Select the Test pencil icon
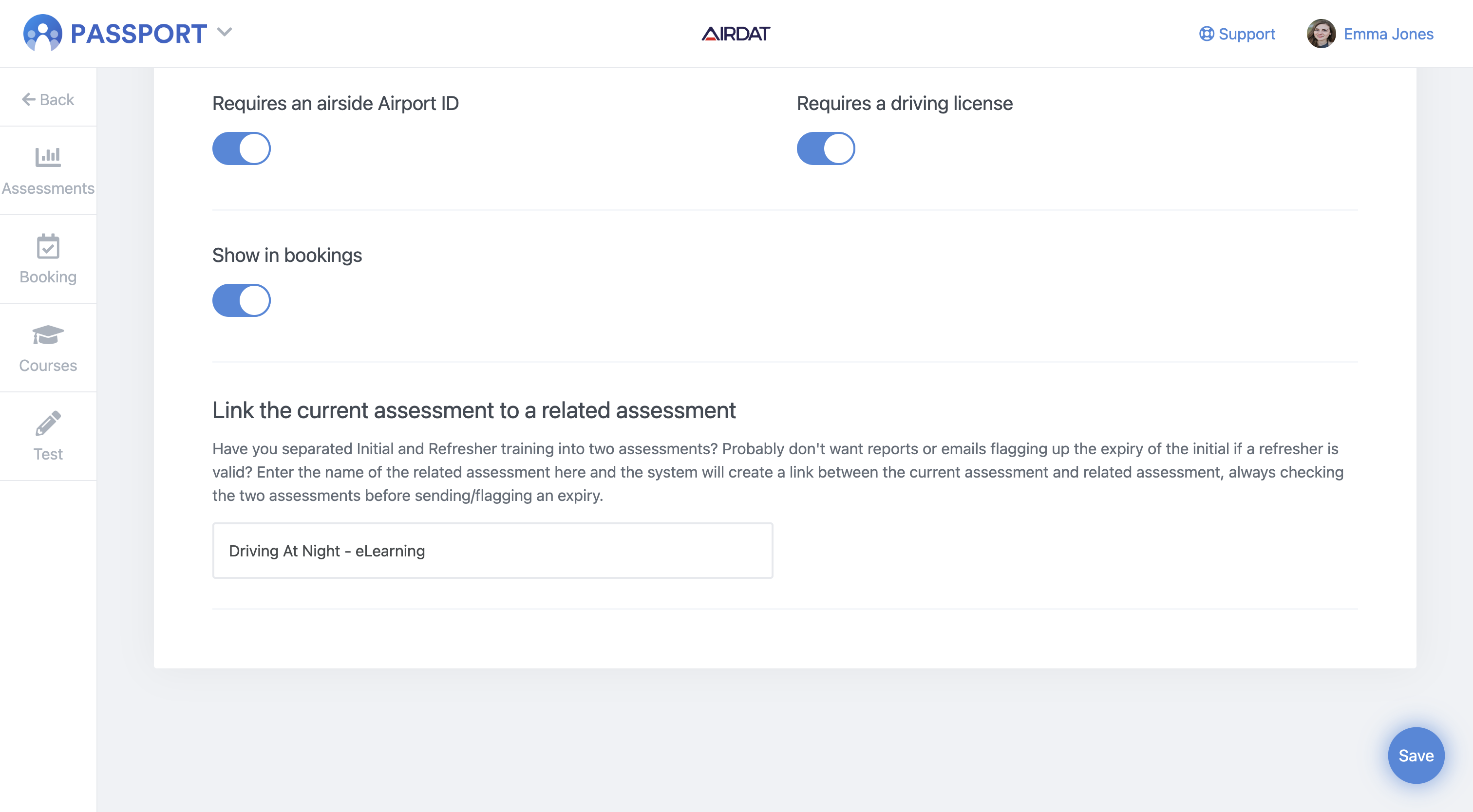Screen dimensions: 1473x812 pyautogui.click(x=48, y=424)
